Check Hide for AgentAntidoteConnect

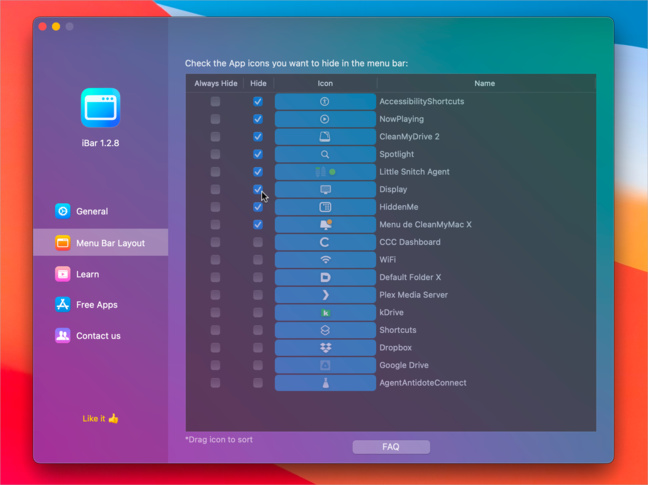tap(258, 383)
